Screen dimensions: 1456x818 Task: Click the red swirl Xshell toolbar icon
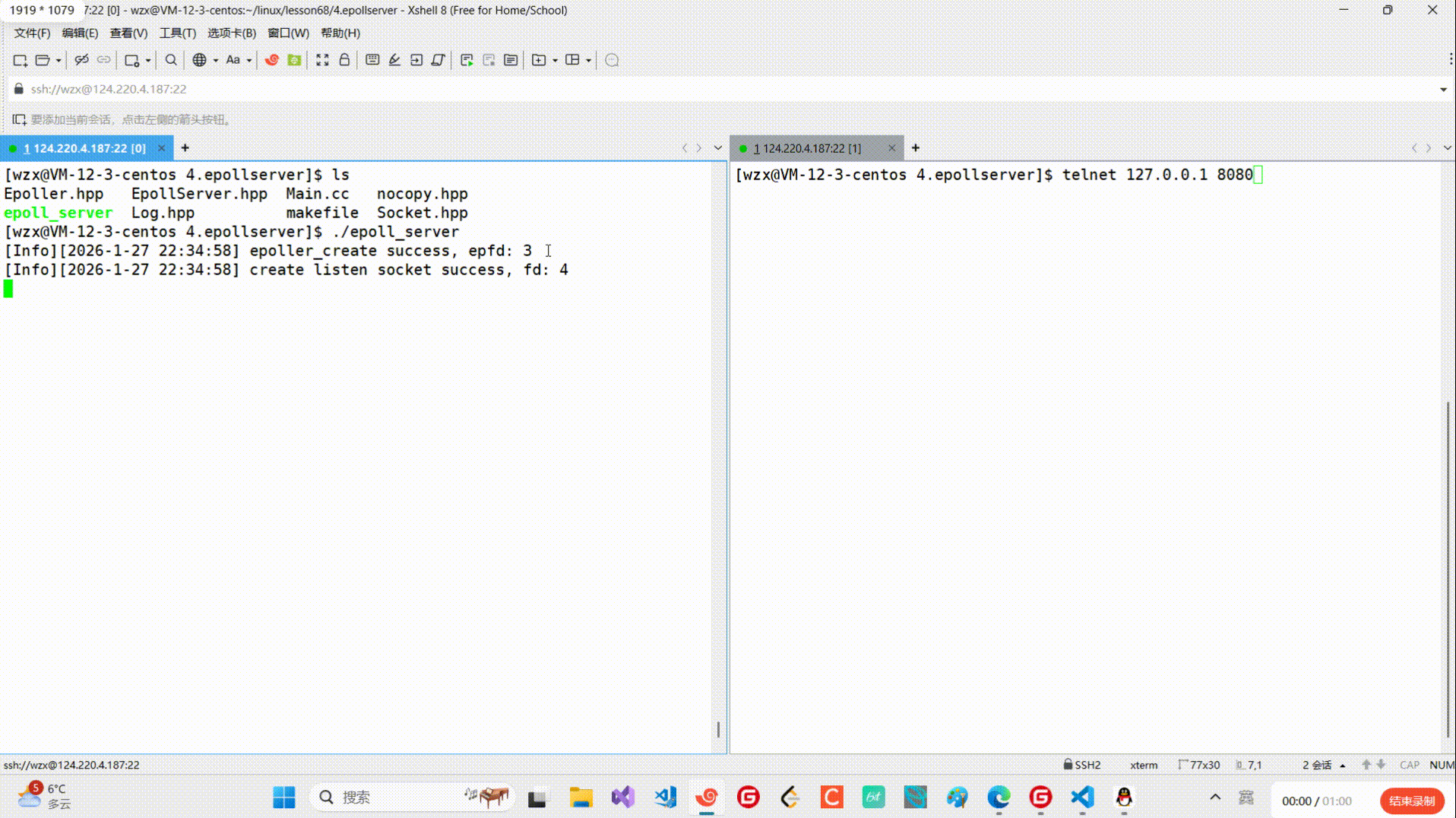point(271,60)
